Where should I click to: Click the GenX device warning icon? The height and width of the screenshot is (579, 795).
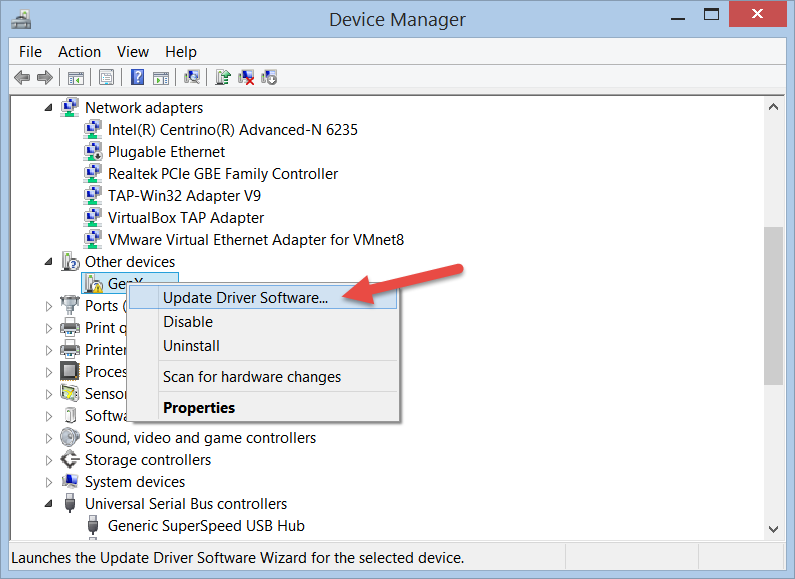pos(94,284)
